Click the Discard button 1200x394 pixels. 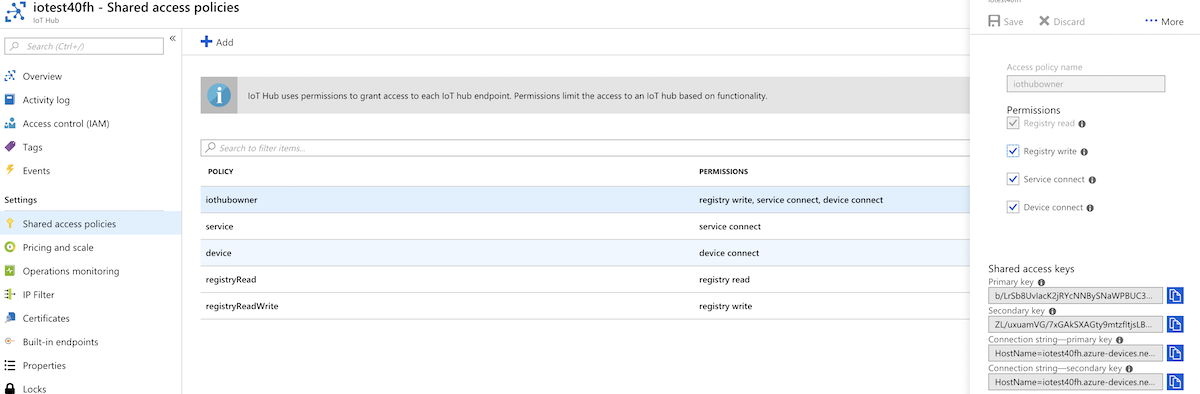(1062, 21)
